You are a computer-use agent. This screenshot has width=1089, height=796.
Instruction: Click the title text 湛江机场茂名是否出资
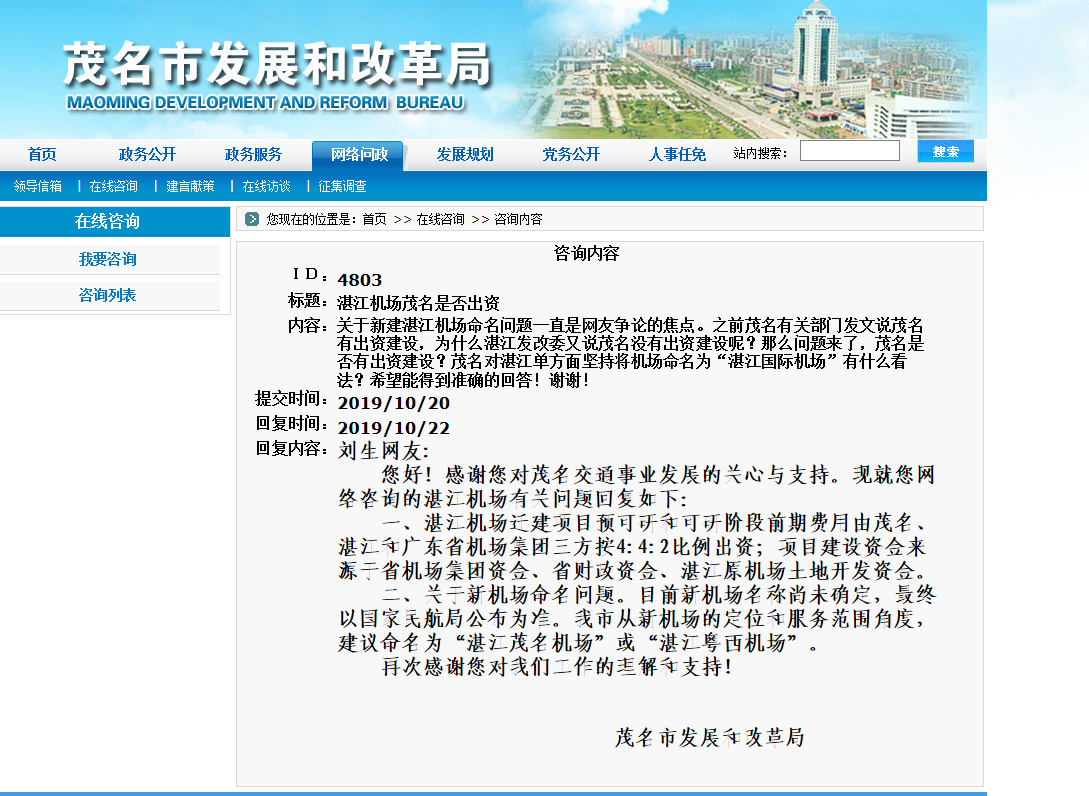418,303
